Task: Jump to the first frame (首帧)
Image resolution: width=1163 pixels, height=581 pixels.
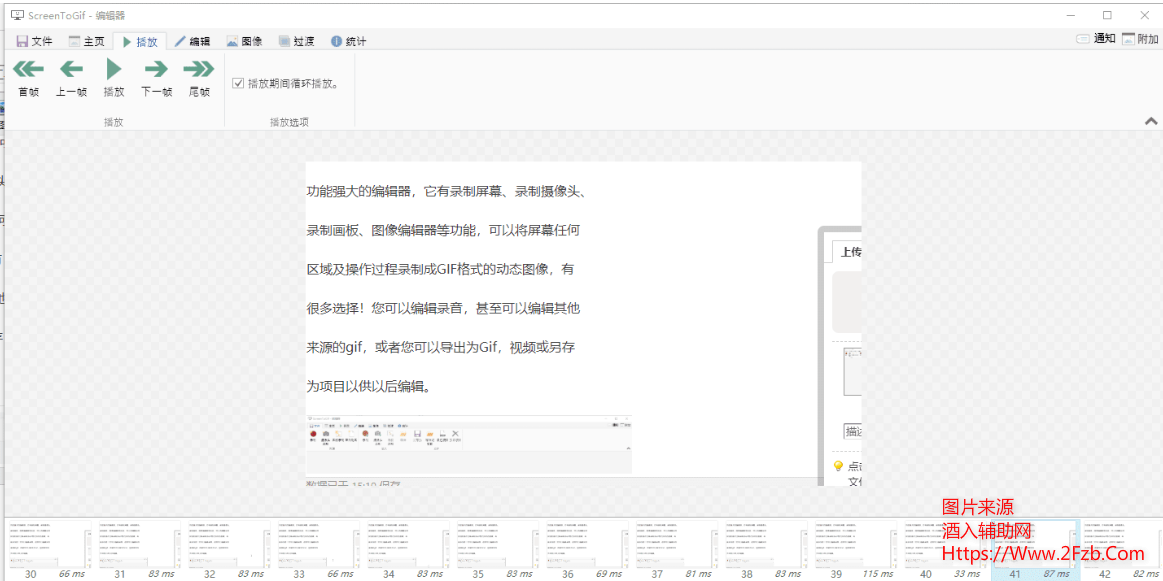Action: pyautogui.click(x=28, y=78)
